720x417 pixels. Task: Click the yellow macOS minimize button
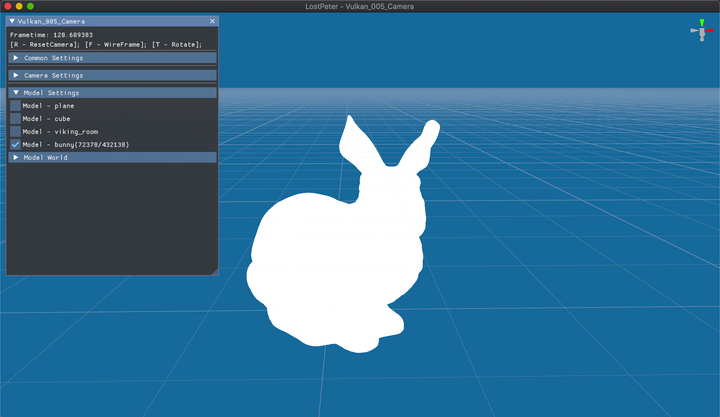(x=19, y=6)
